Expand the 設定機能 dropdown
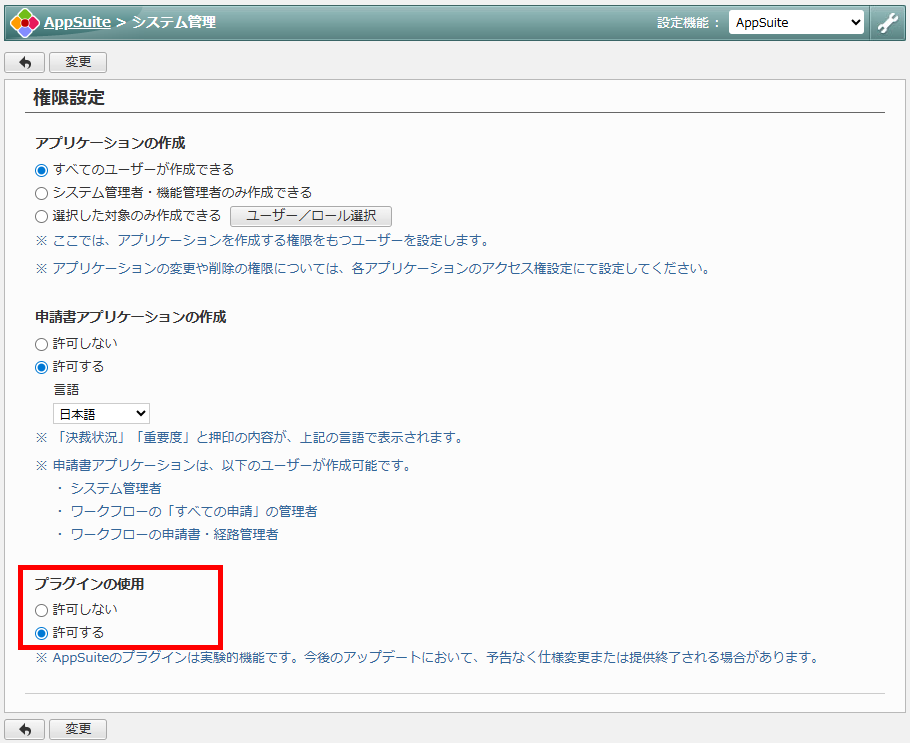Screen dimensions: 910x743 click(x=796, y=22)
